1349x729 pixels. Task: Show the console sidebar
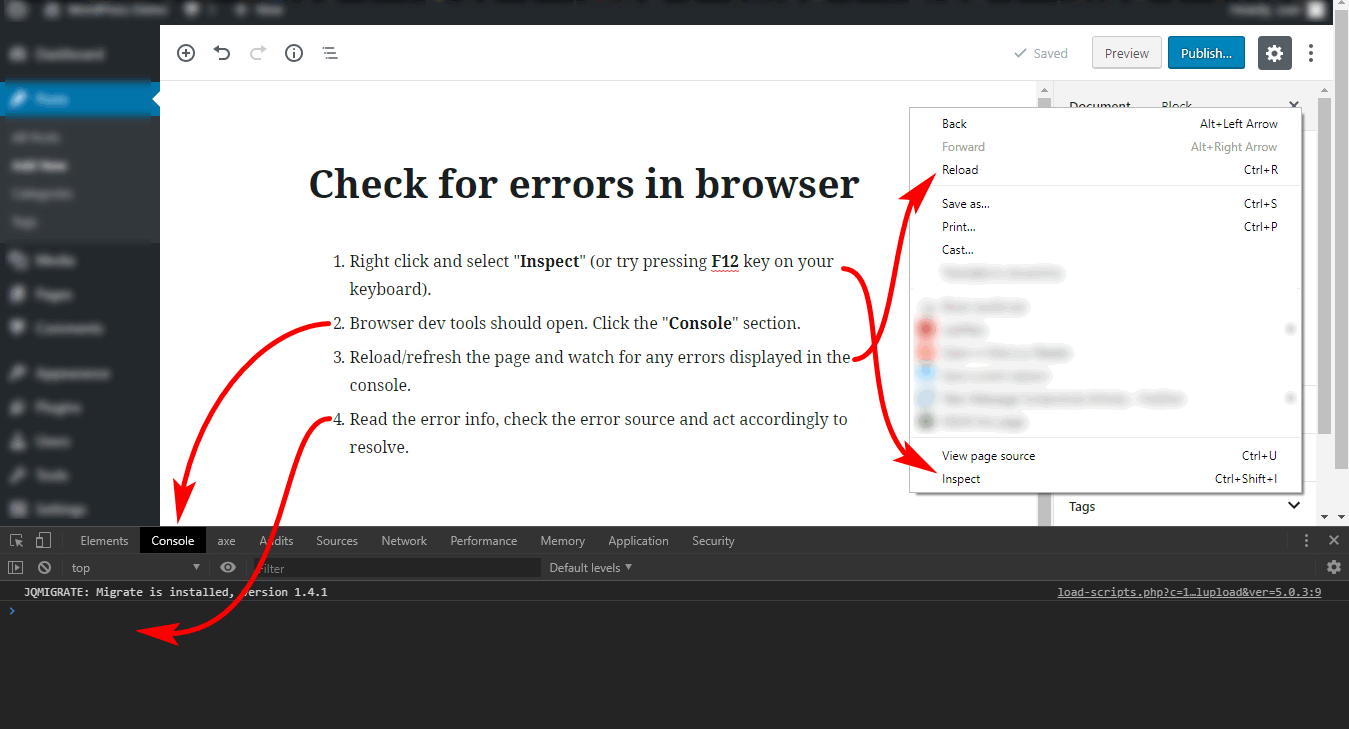[x=15, y=567]
